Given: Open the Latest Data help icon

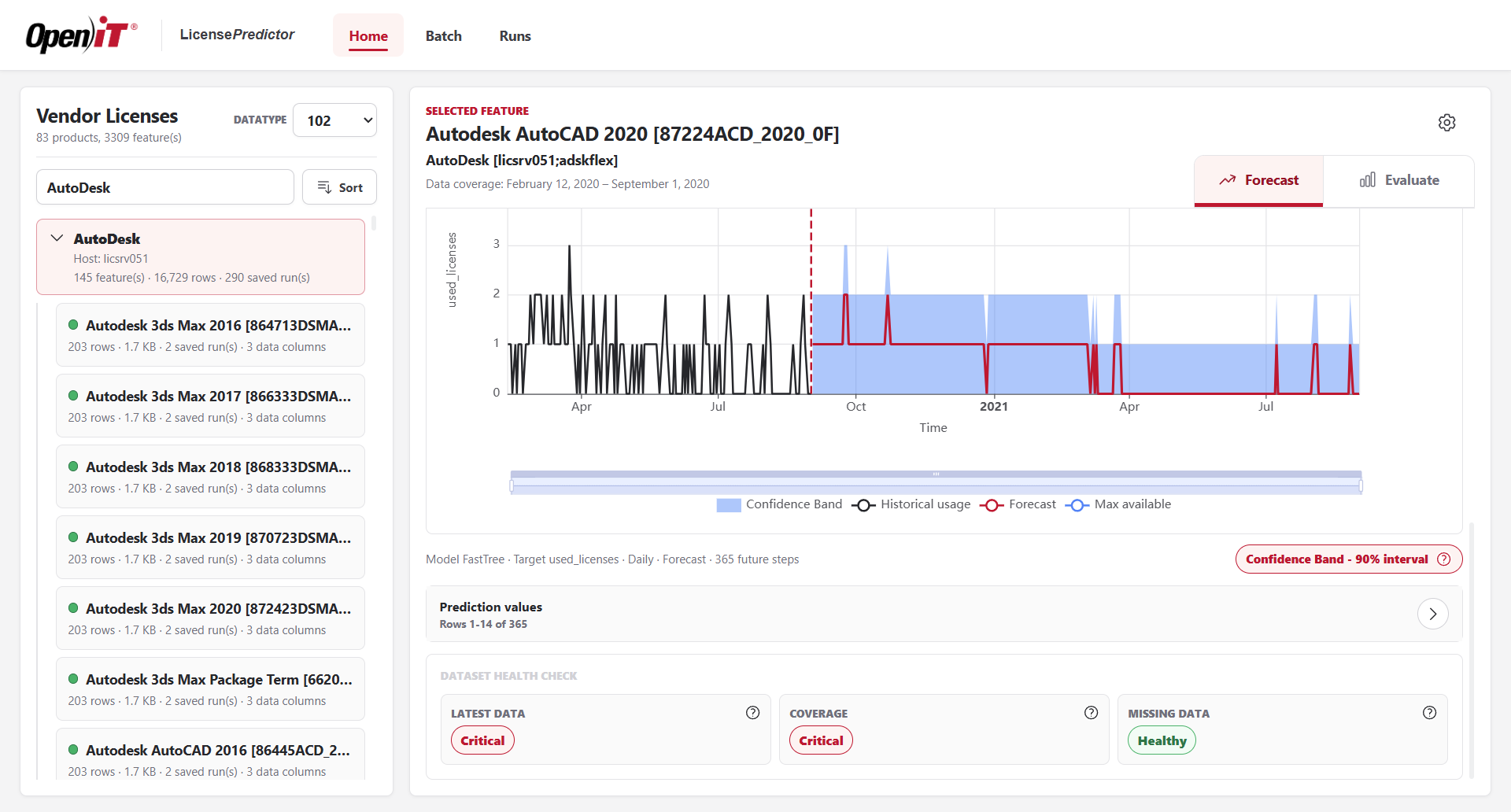Looking at the screenshot, I should pyautogui.click(x=753, y=713).
